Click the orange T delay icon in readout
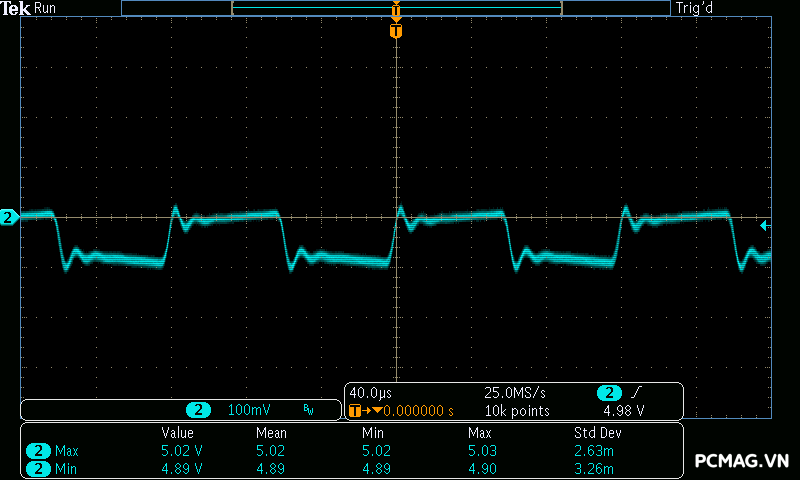The width and height of the screenshot is (800, 480). (357, 411)
